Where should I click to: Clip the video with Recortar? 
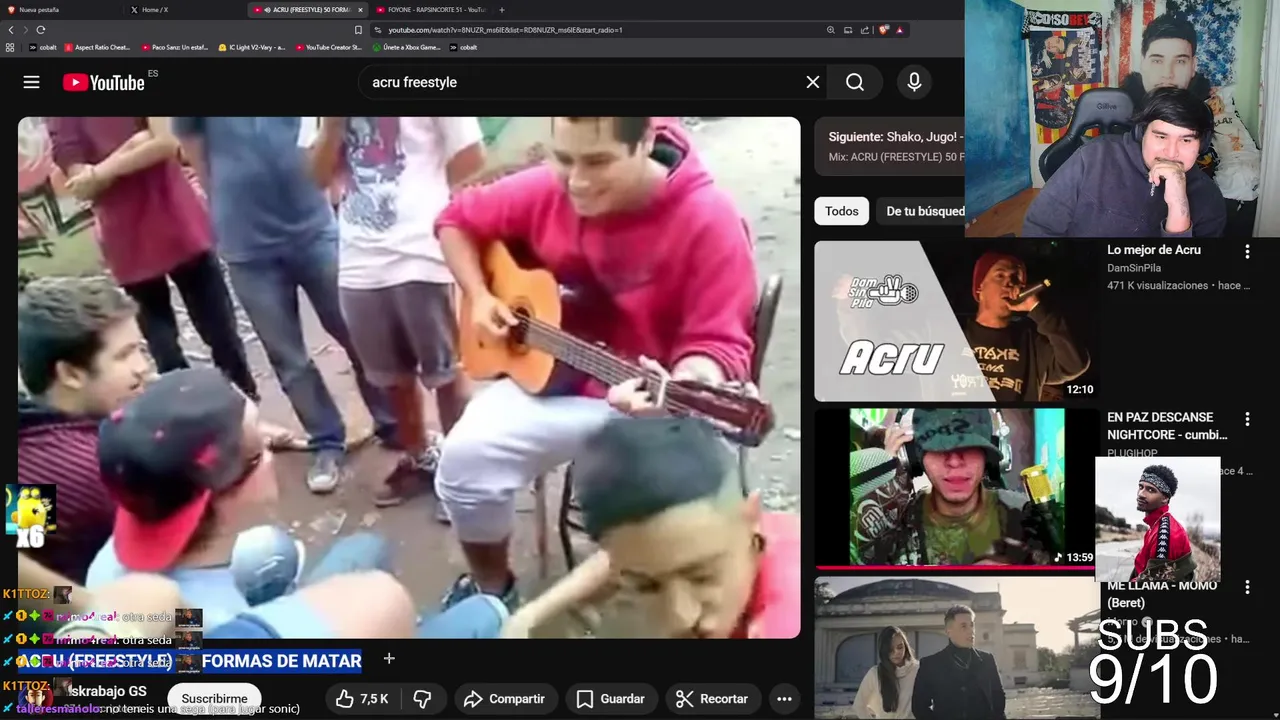click(712, 699)
